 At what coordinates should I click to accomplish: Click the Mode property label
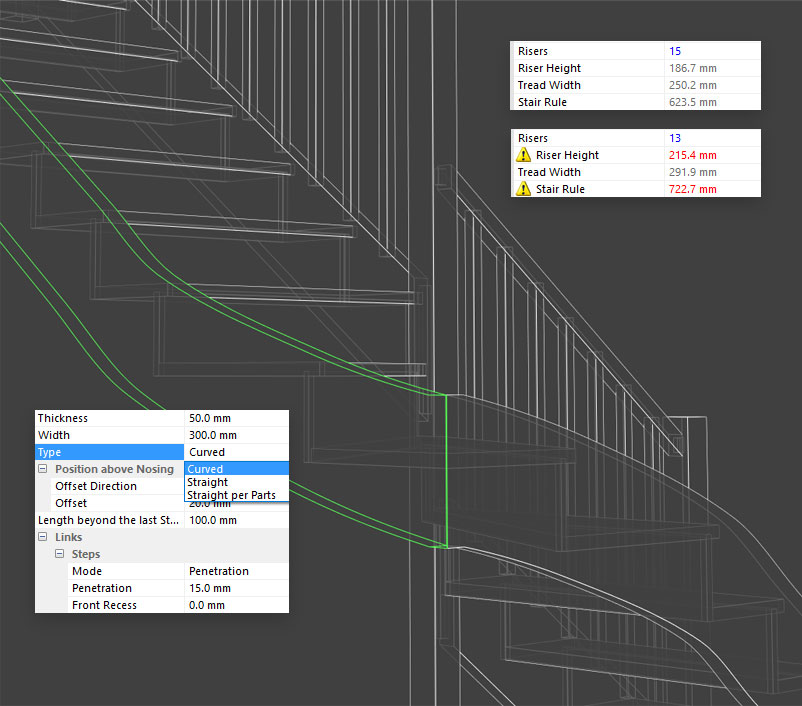(87, 571)
